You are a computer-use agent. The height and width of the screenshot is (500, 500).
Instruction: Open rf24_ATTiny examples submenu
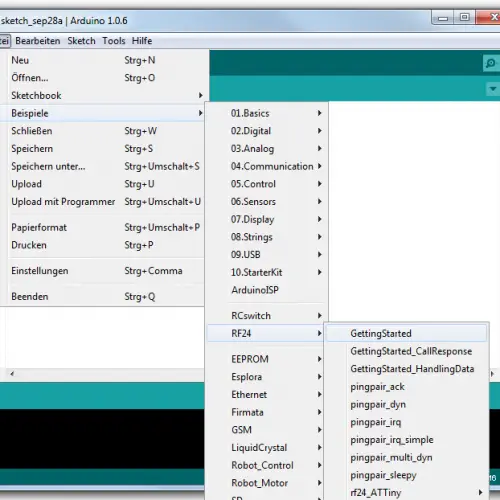pyautogui.click(x=406, y=492)
